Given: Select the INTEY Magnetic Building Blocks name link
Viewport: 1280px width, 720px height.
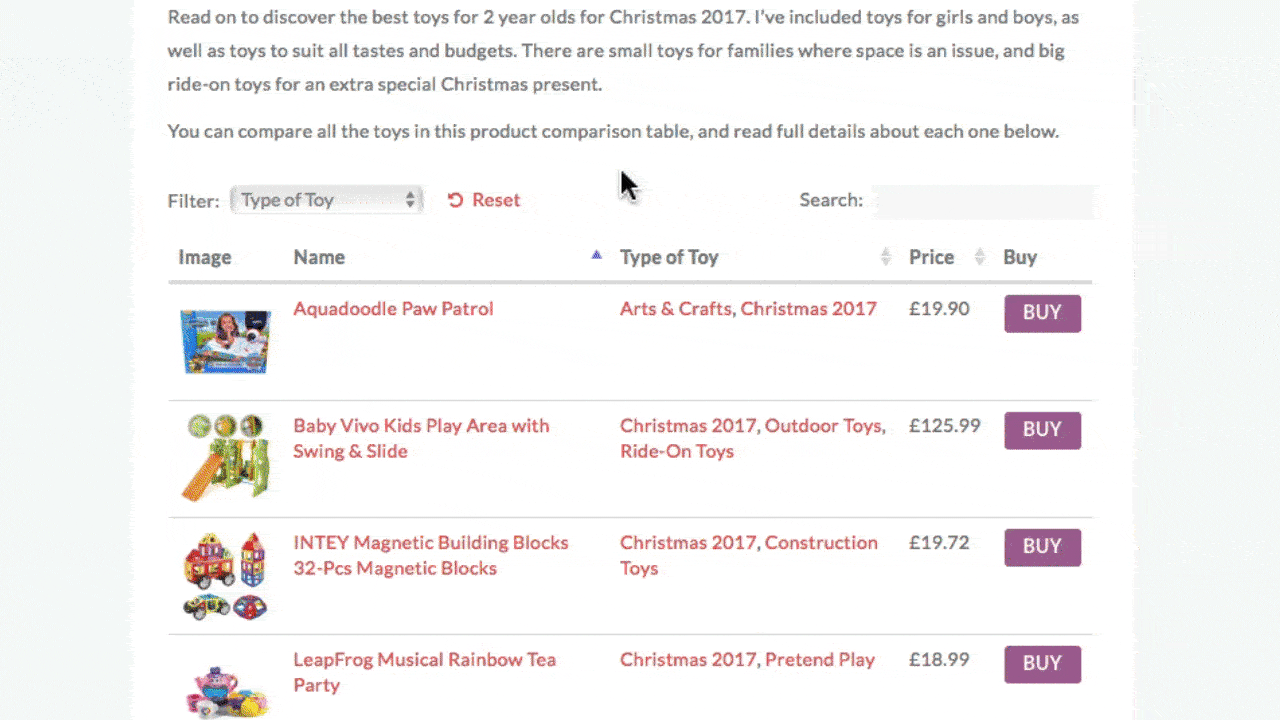Looking at the screenshot, I should pyautogui.click(x=431, y=555).
